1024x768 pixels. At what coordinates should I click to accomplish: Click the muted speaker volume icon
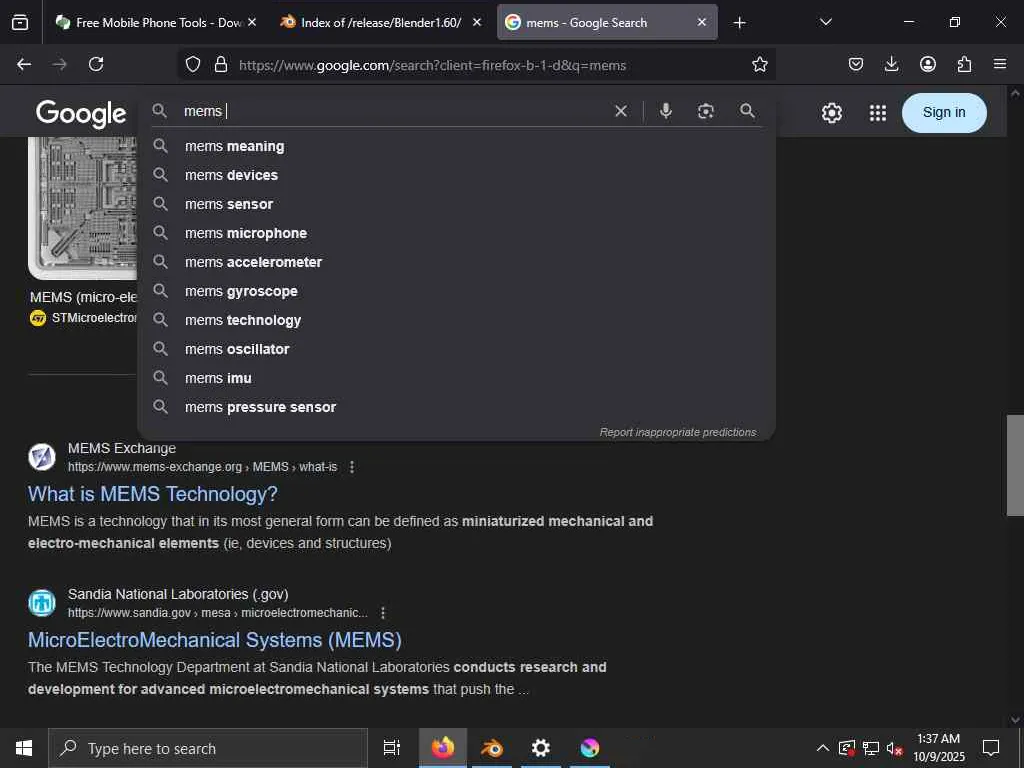[894, 748]
